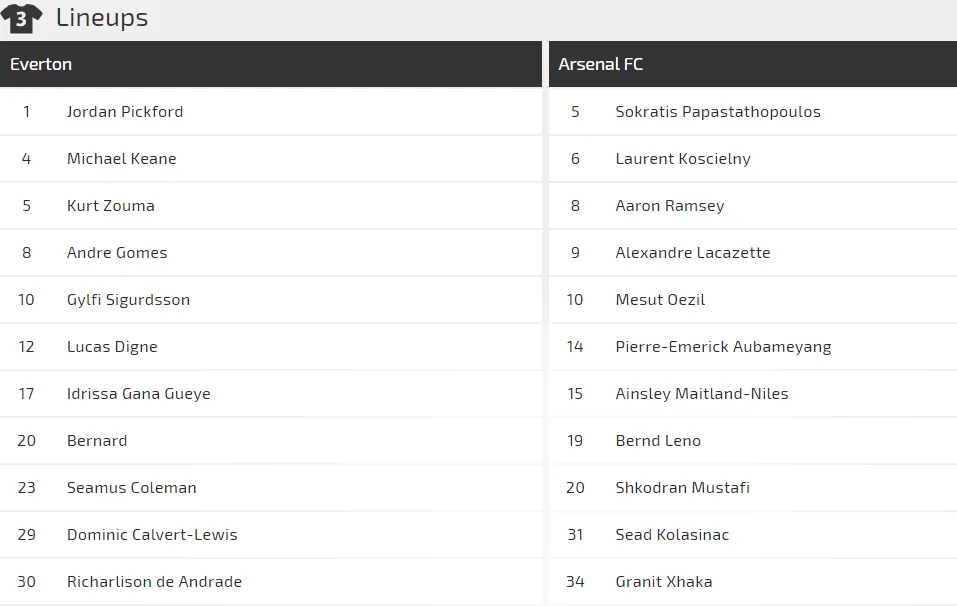Click the Lineups jersey icon
Image resolution: width=957 pixels, height=606 pixels.
[21, 18]
